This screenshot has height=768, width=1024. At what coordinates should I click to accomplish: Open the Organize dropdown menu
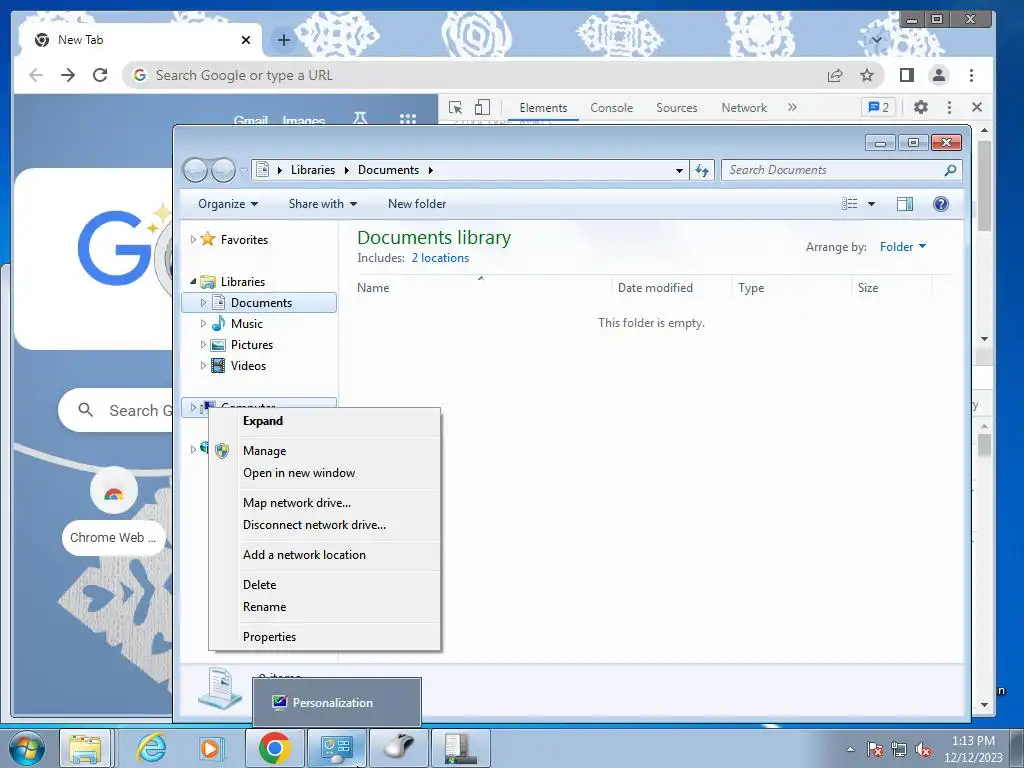(228, 204)
